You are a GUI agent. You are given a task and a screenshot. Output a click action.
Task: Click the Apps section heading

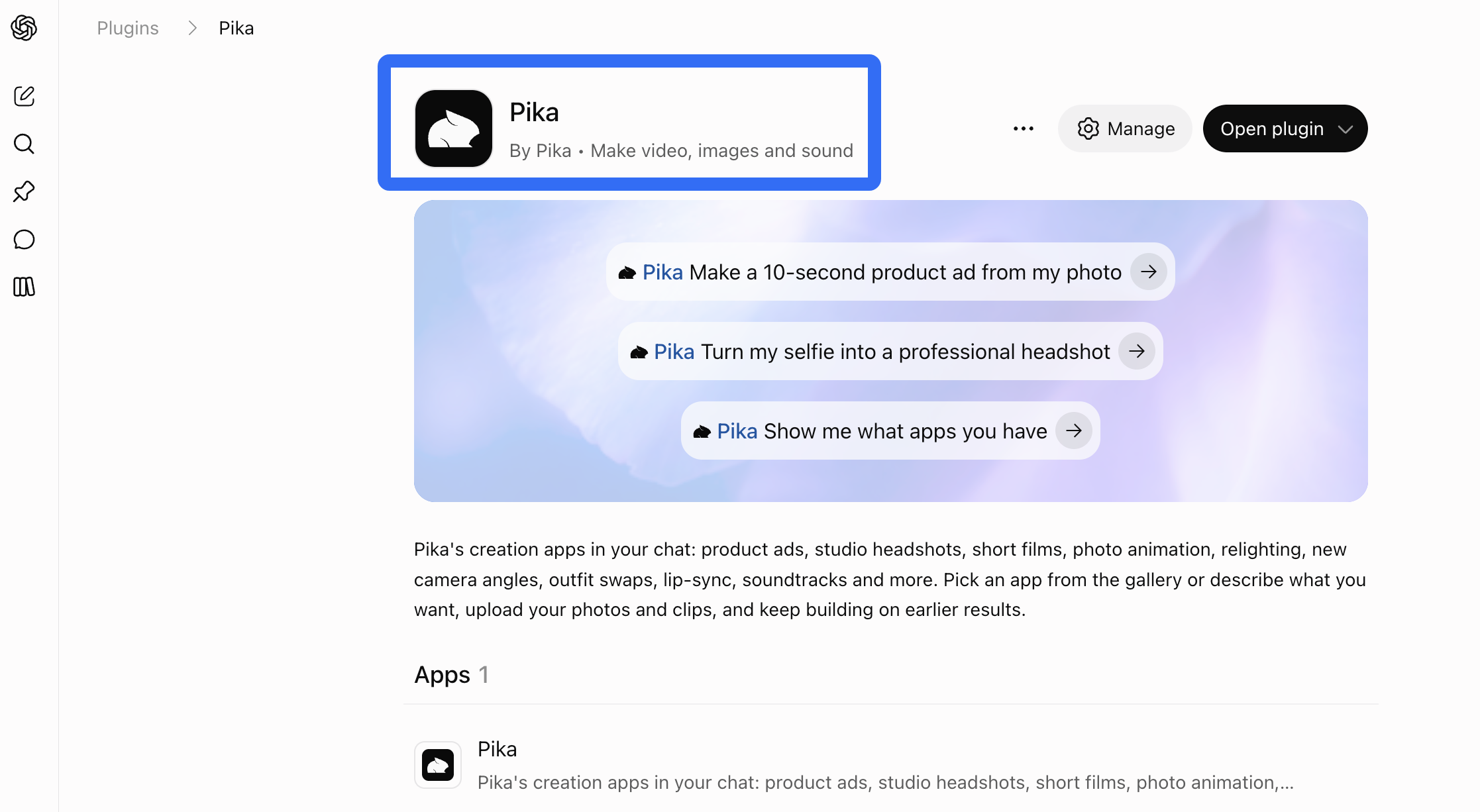click(x=451, y=674)
